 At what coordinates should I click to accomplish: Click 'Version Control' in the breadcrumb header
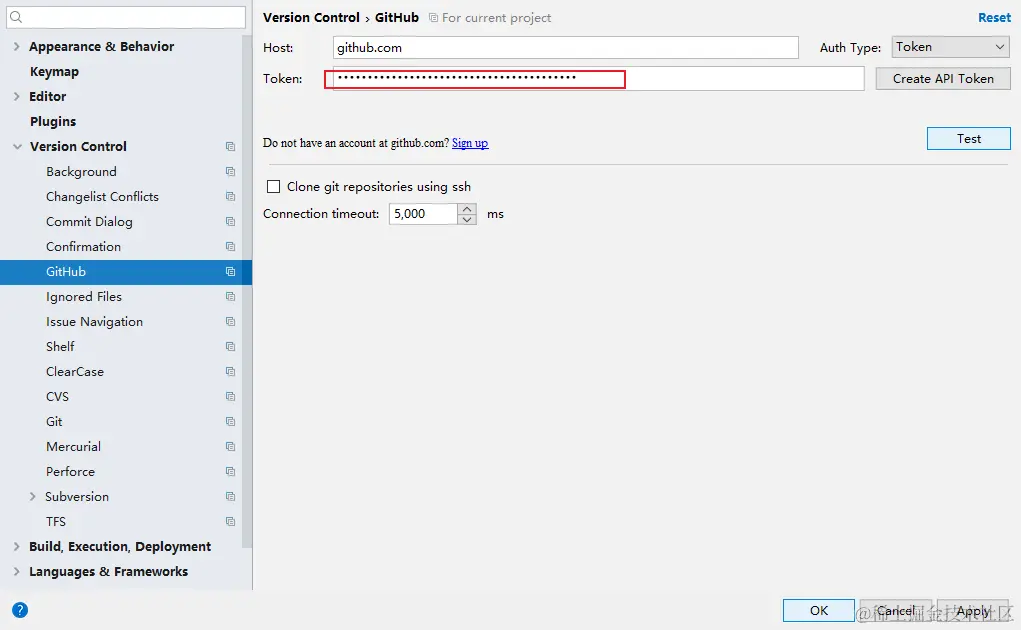click(x=311, y=18)
